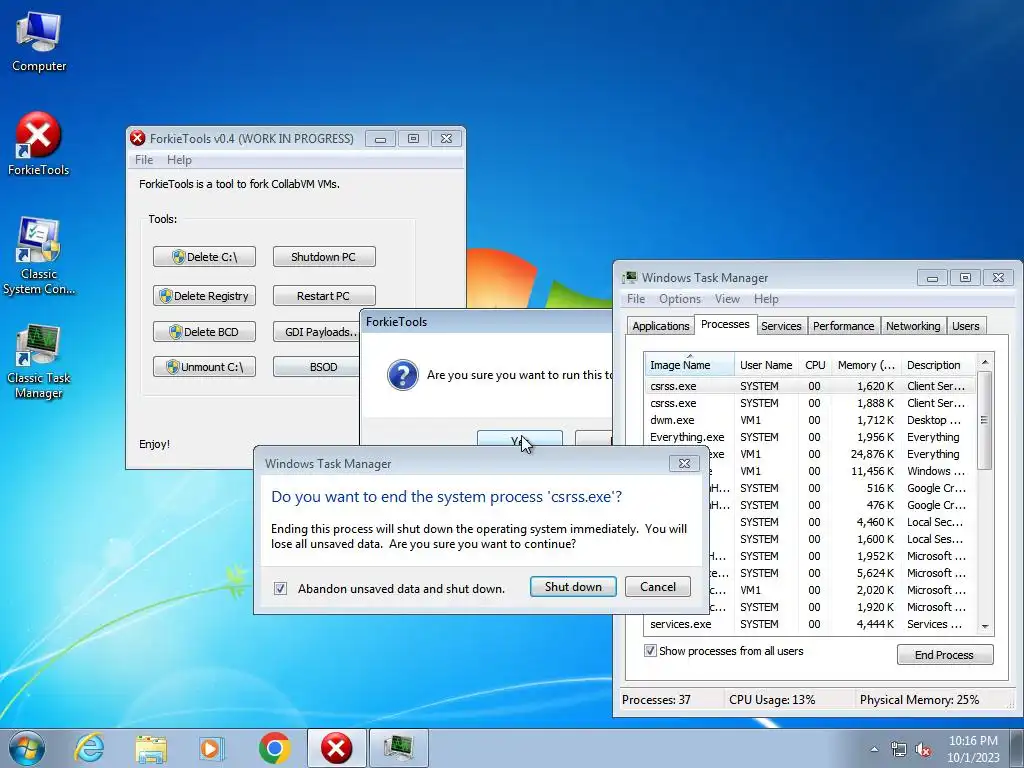Switch to ForkieTools taskbar button
The image size is (1024, 768).
(x=336, y=748)
